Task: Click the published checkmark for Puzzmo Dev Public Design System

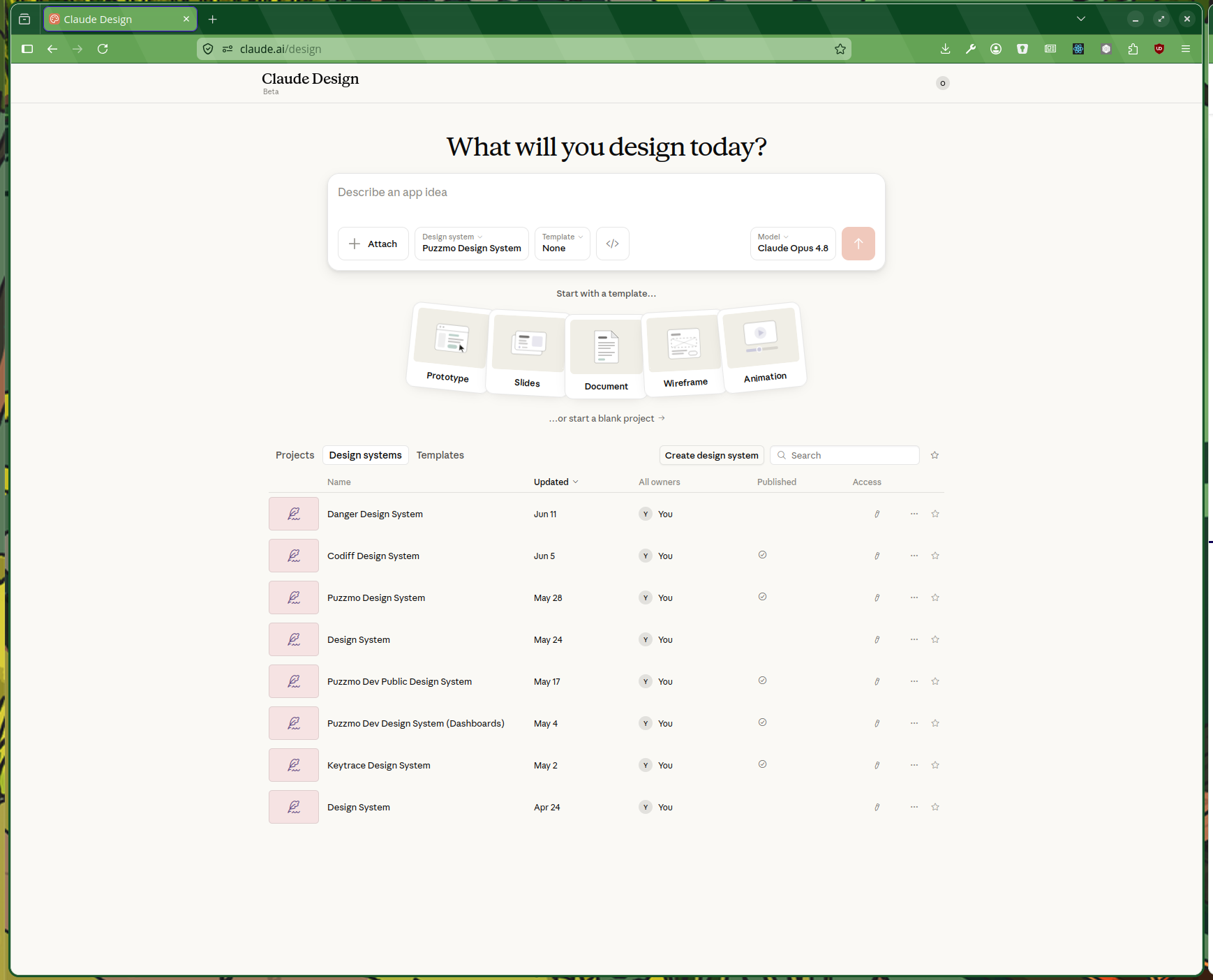Action: click(x=762, y=681)
